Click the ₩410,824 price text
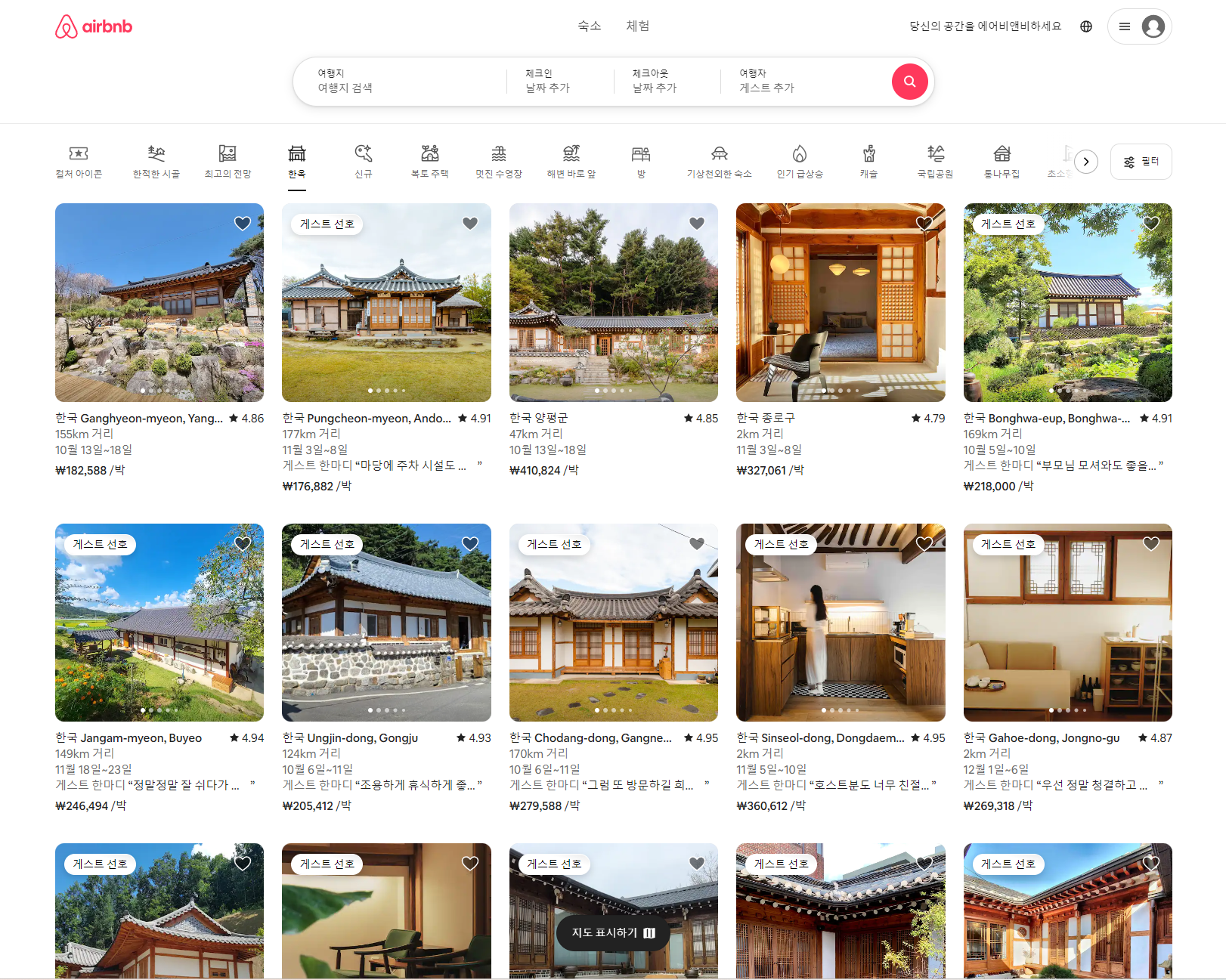The height and width of the screenshot is (980, 1226). tap(535, 470)
